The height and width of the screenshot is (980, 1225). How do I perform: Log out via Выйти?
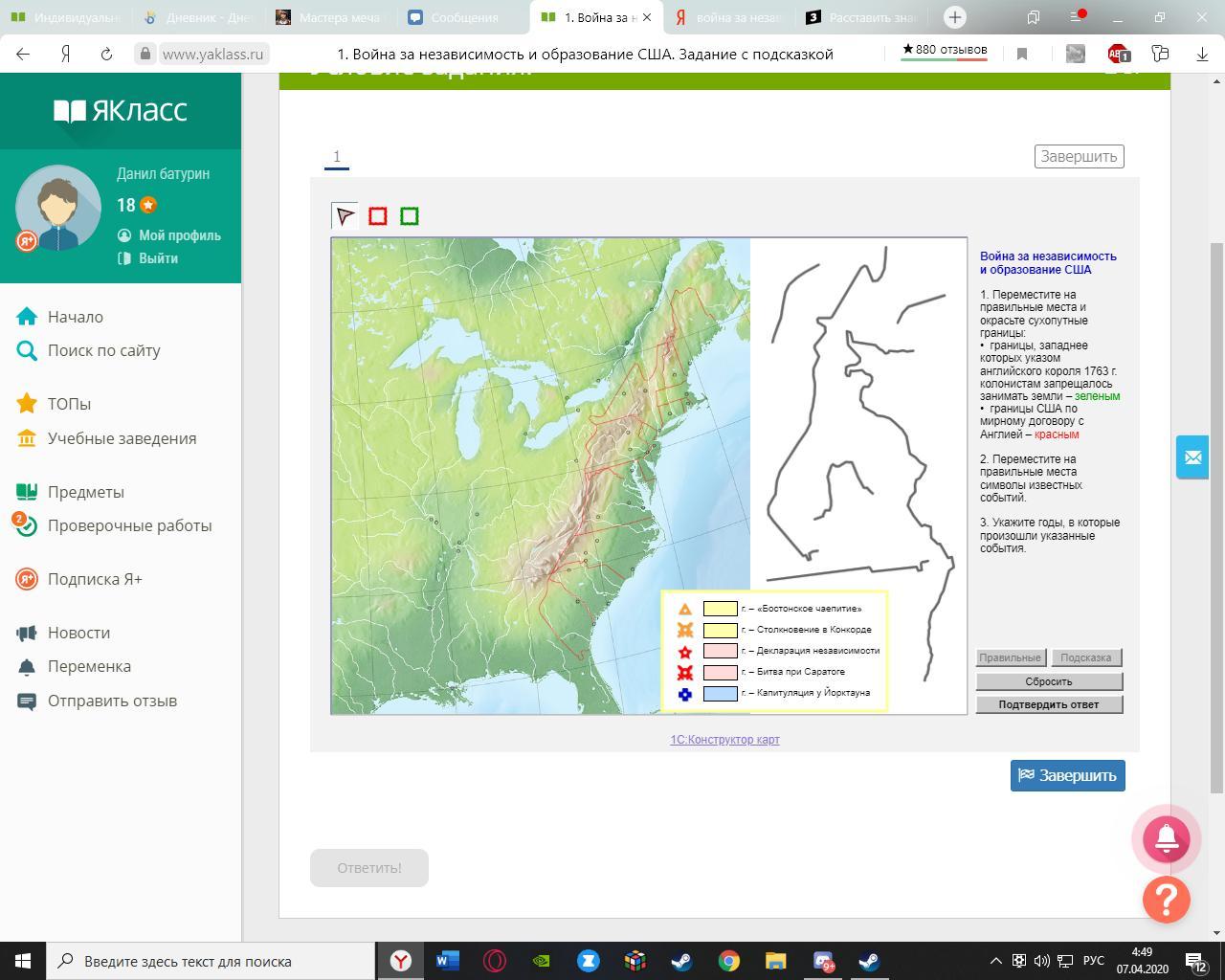pos(147,258)
